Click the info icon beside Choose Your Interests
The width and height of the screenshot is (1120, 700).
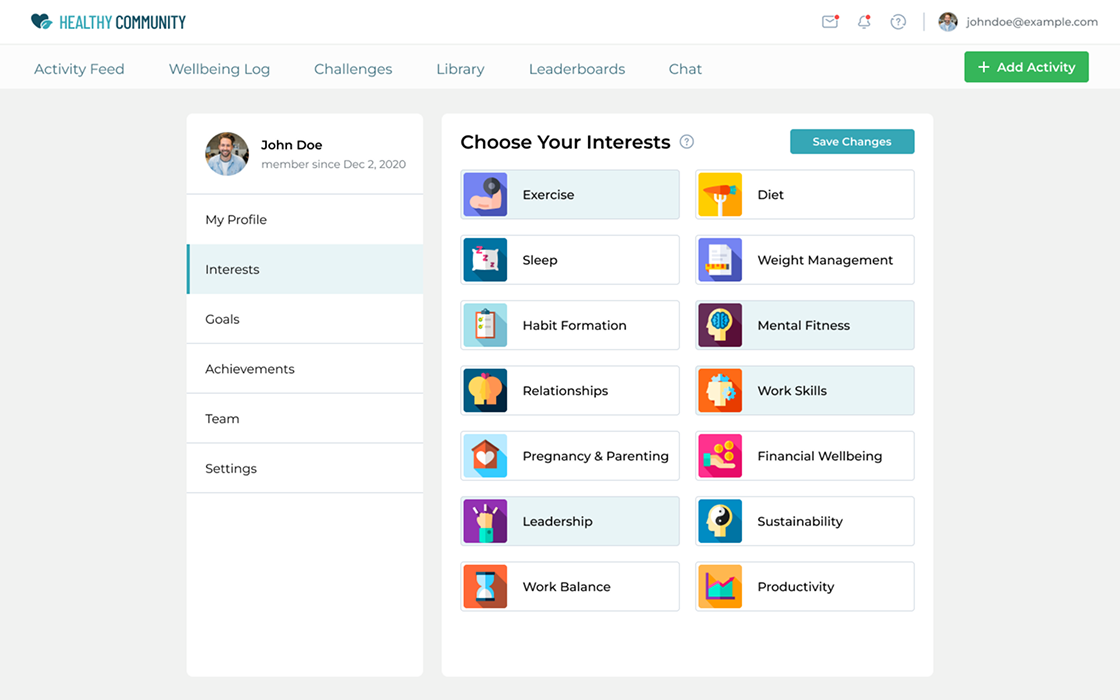click(x=687, y=142)
